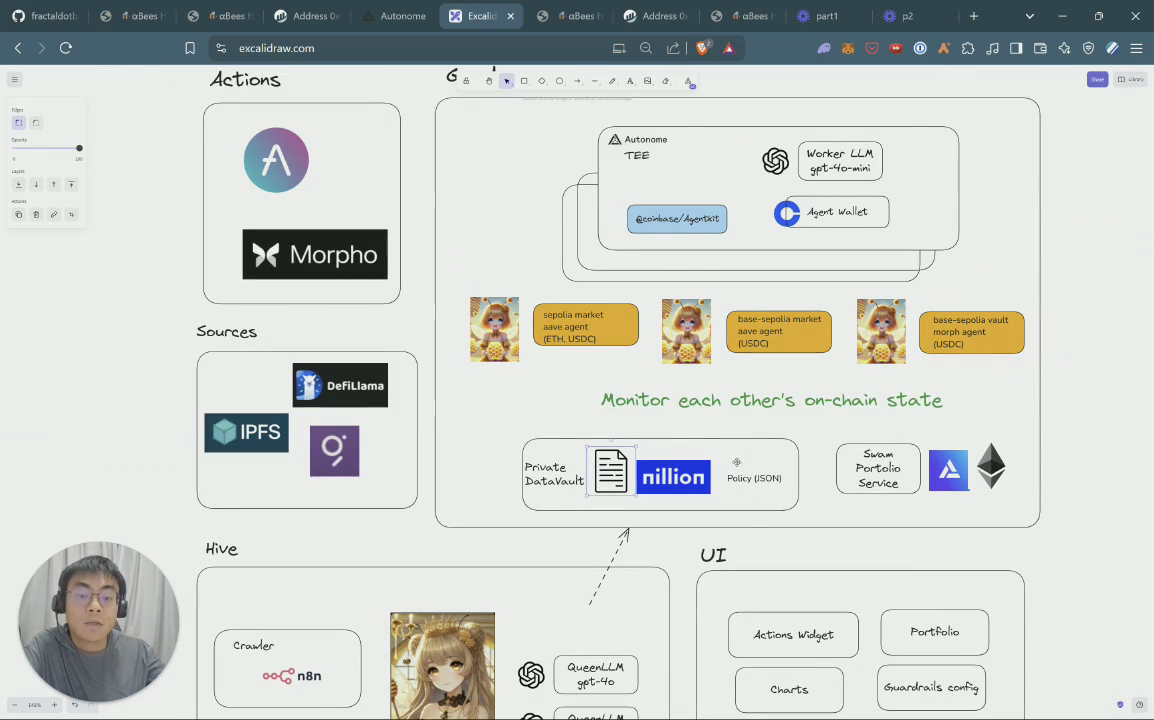The width and height of the screenshot is (1154, 720).
Task: Close the Excalidraw browser tab
Action: (511, 16)
